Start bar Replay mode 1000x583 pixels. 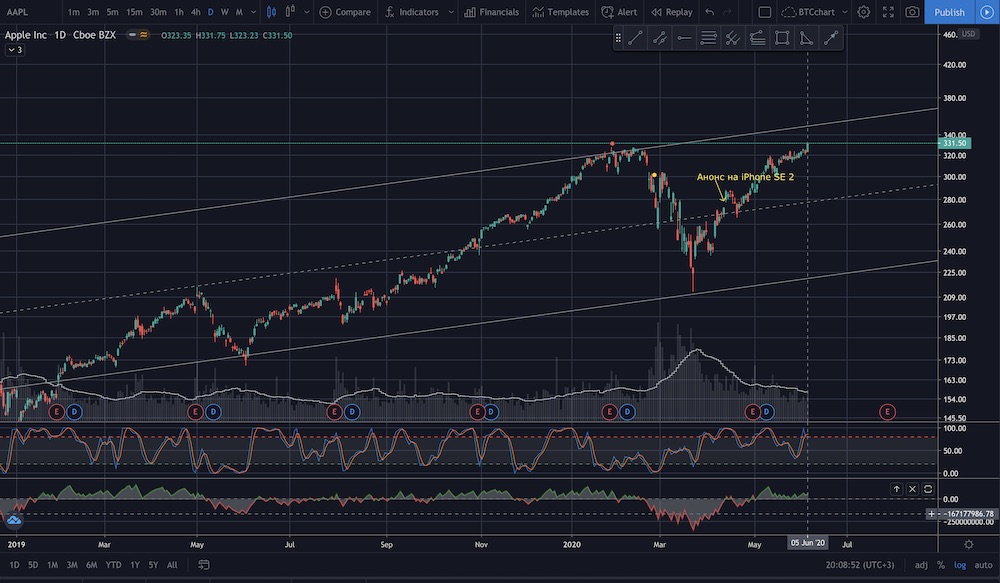tap(672, 11)
